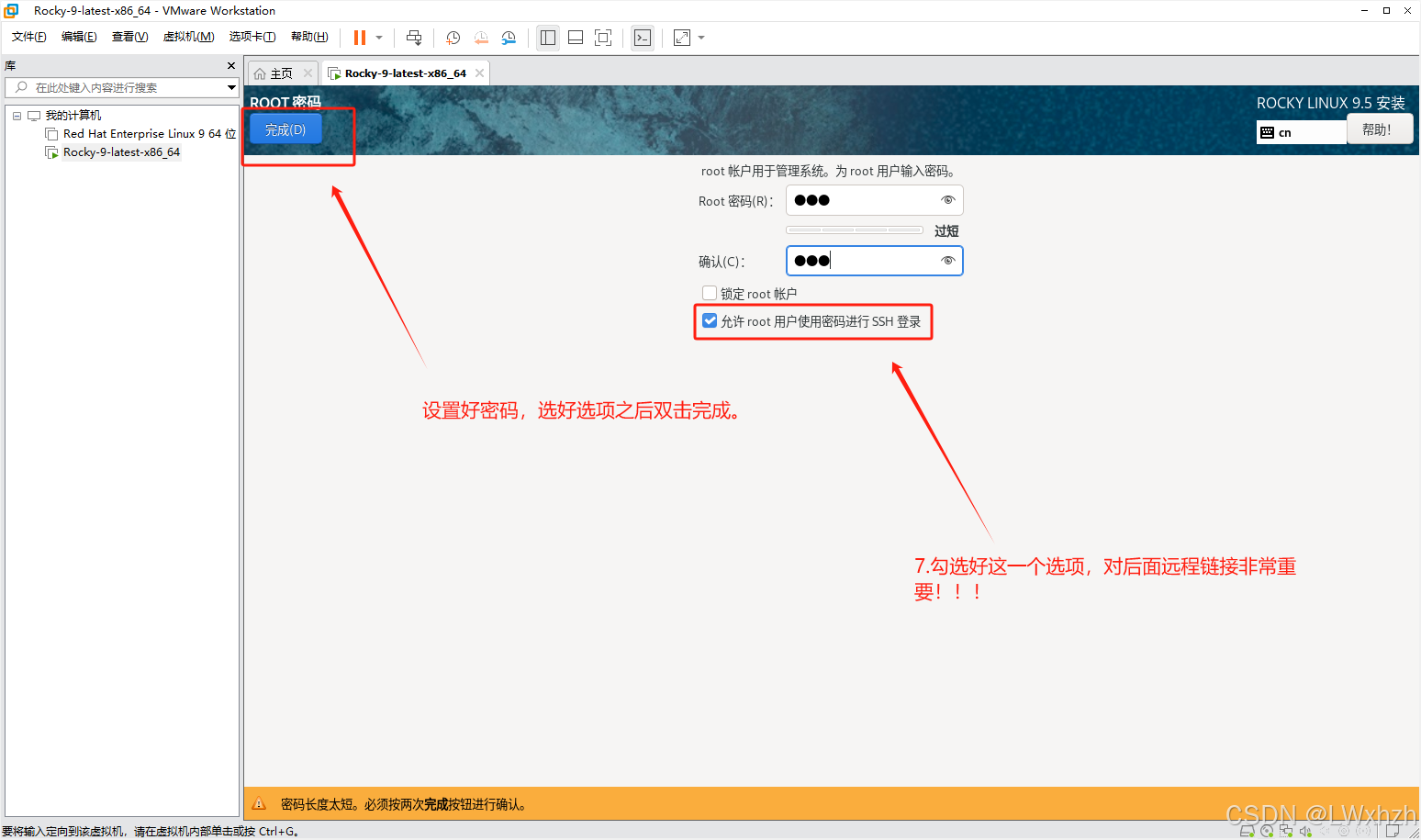Close the library panel

click(x=231, y=66)
